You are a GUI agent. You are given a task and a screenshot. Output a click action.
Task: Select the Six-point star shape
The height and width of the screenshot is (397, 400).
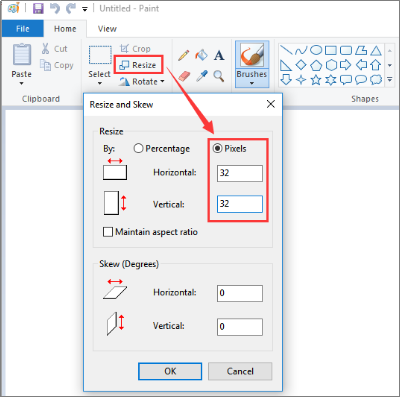[331, 80]
